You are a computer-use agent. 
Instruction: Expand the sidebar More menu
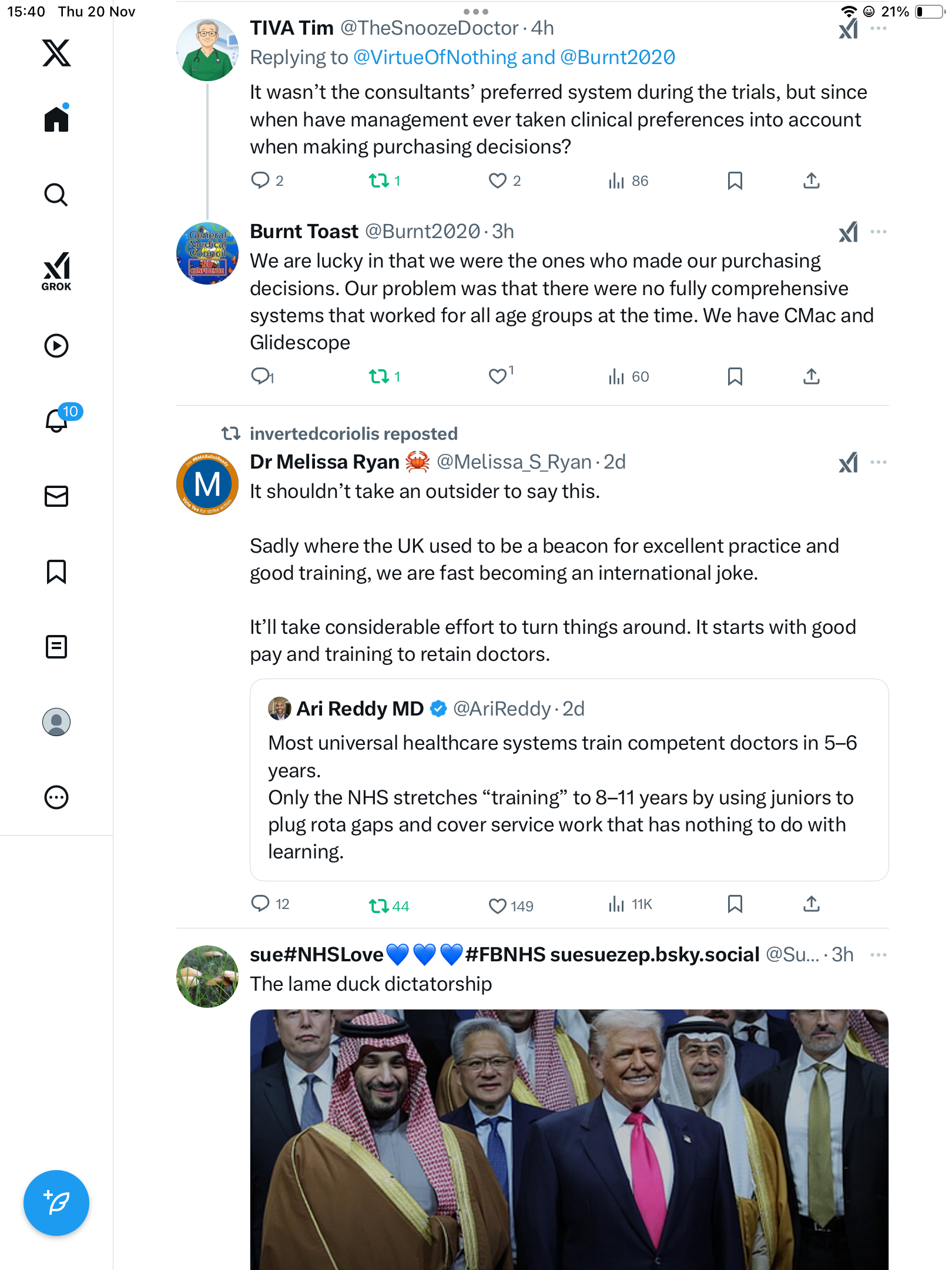click(x=56, y=797)
